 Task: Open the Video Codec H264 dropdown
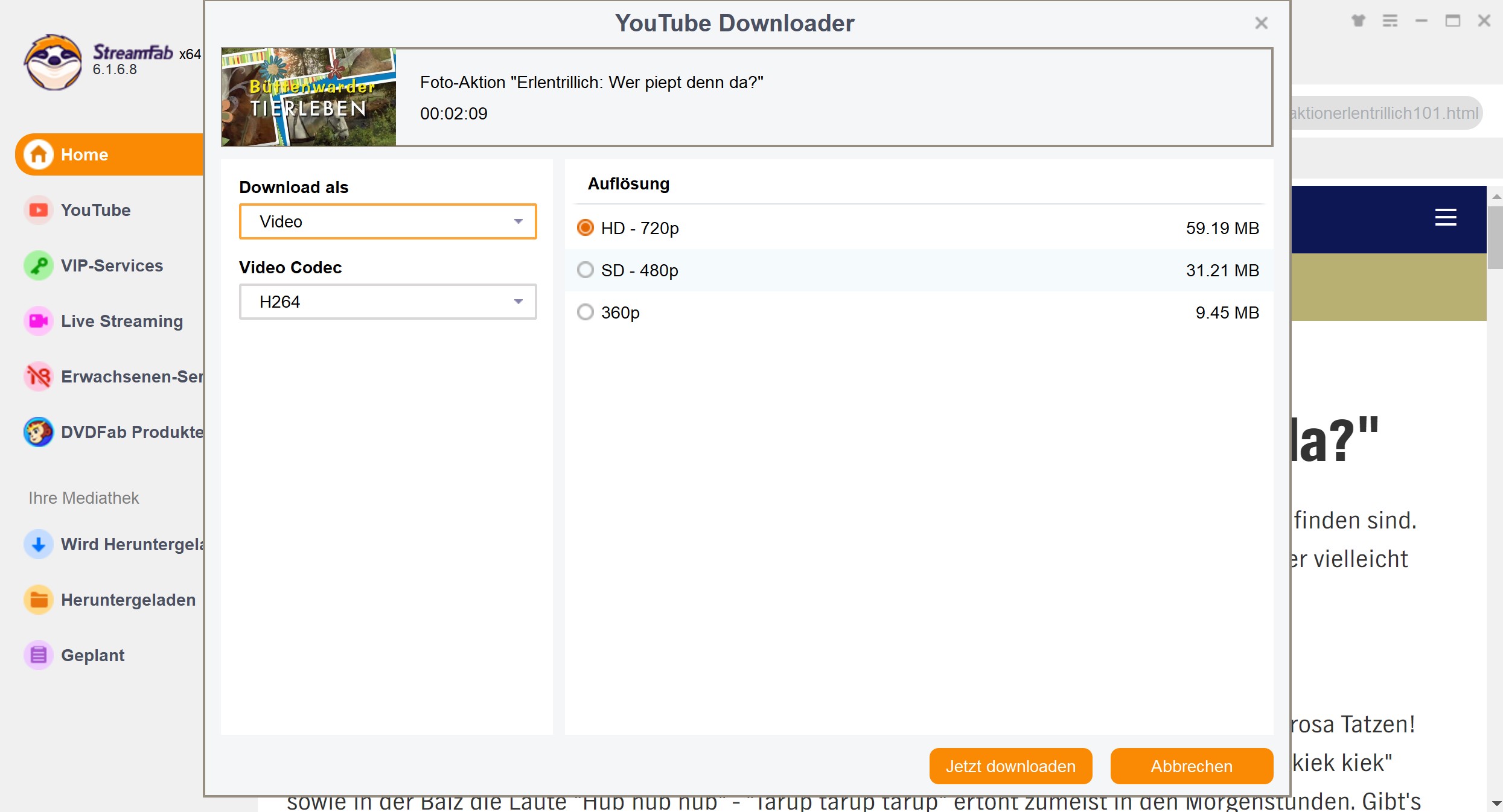point(388,302)
